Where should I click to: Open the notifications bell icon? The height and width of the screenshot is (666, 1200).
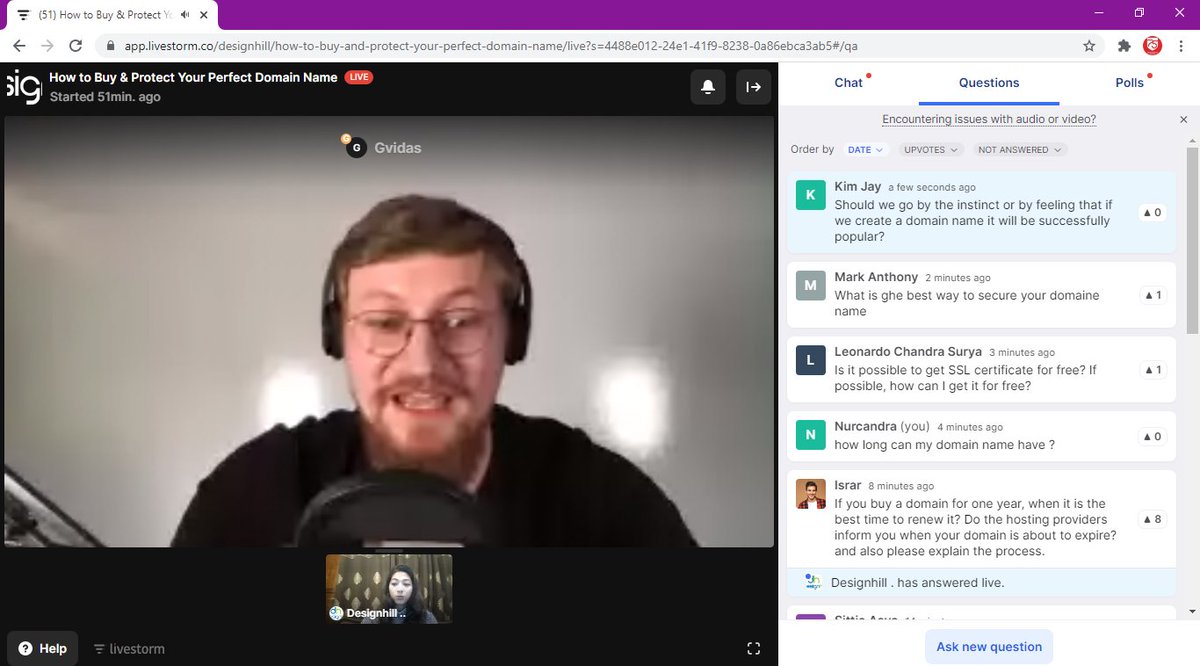click(708, 87)
